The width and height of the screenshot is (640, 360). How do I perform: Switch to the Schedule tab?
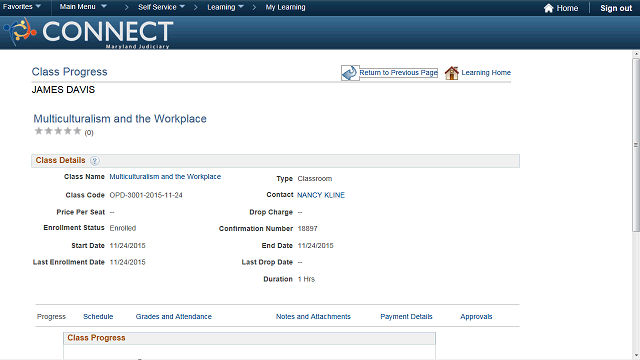click(98, 317)
